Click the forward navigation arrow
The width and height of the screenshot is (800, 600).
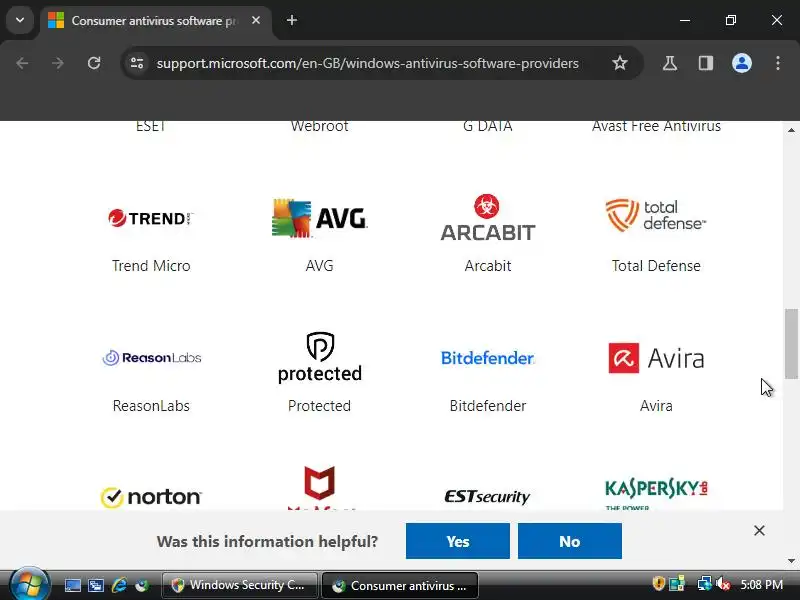(58, 63)
